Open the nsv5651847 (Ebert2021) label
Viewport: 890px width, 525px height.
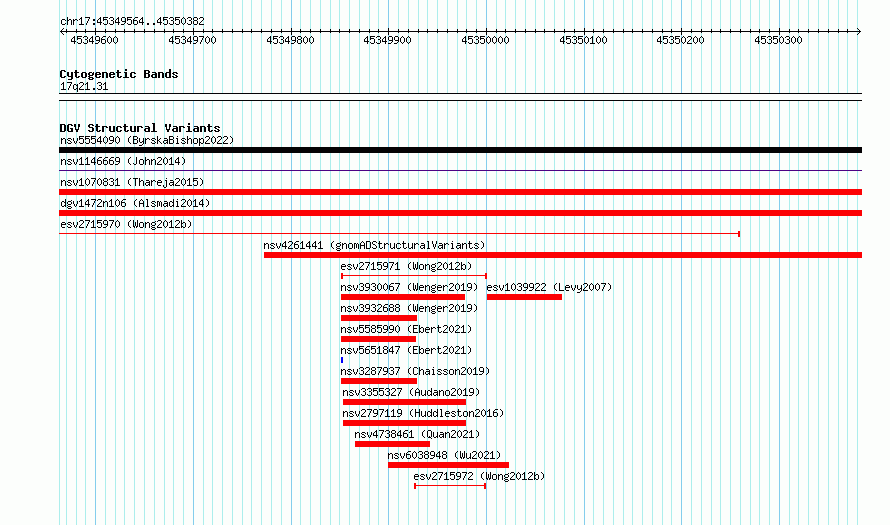point(406,350)
